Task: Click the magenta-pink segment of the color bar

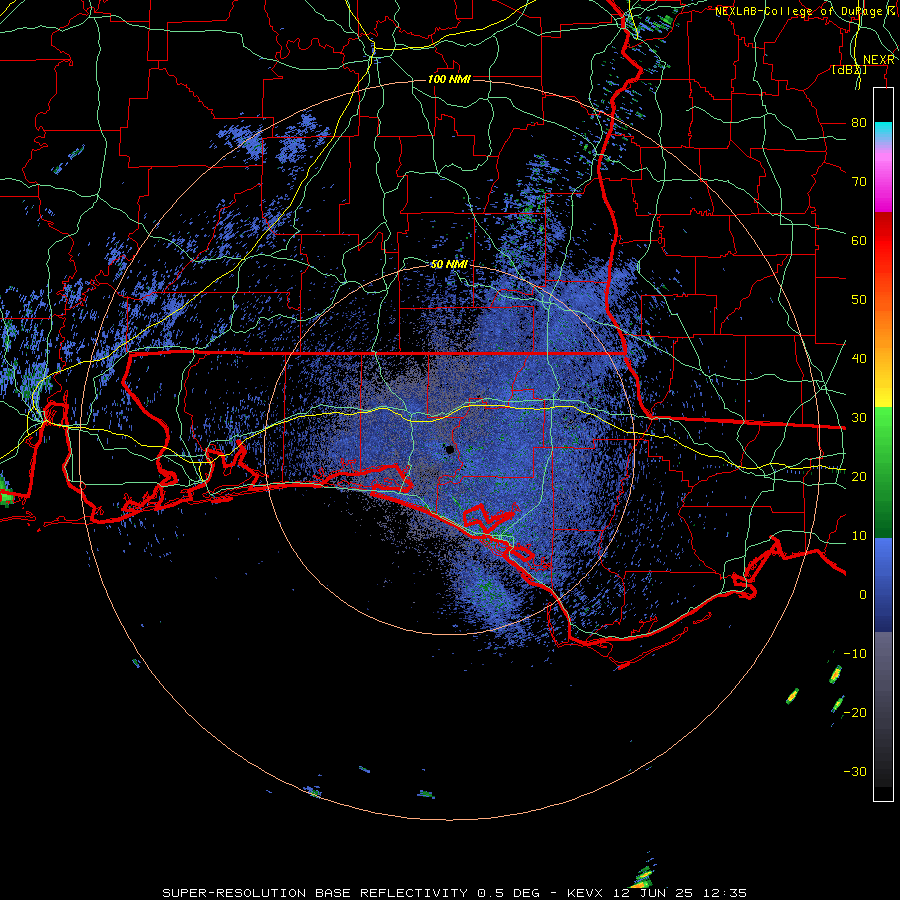Action: (883, 178)
